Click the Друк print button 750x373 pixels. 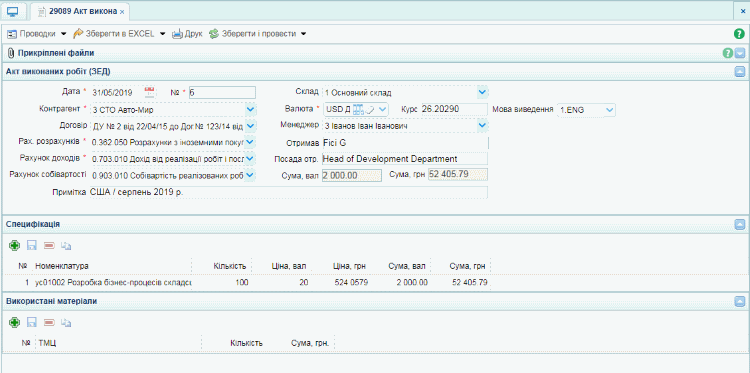pyautogui.click(x=188, y=34)
